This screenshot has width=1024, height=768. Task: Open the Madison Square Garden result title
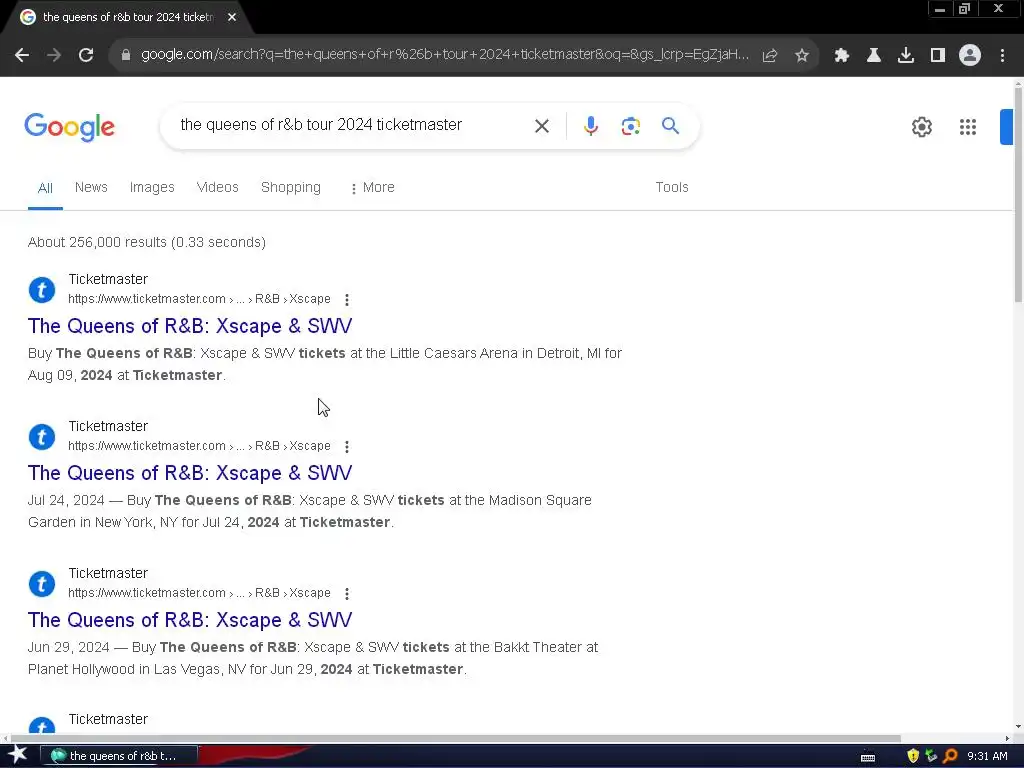tap(190, 473)
